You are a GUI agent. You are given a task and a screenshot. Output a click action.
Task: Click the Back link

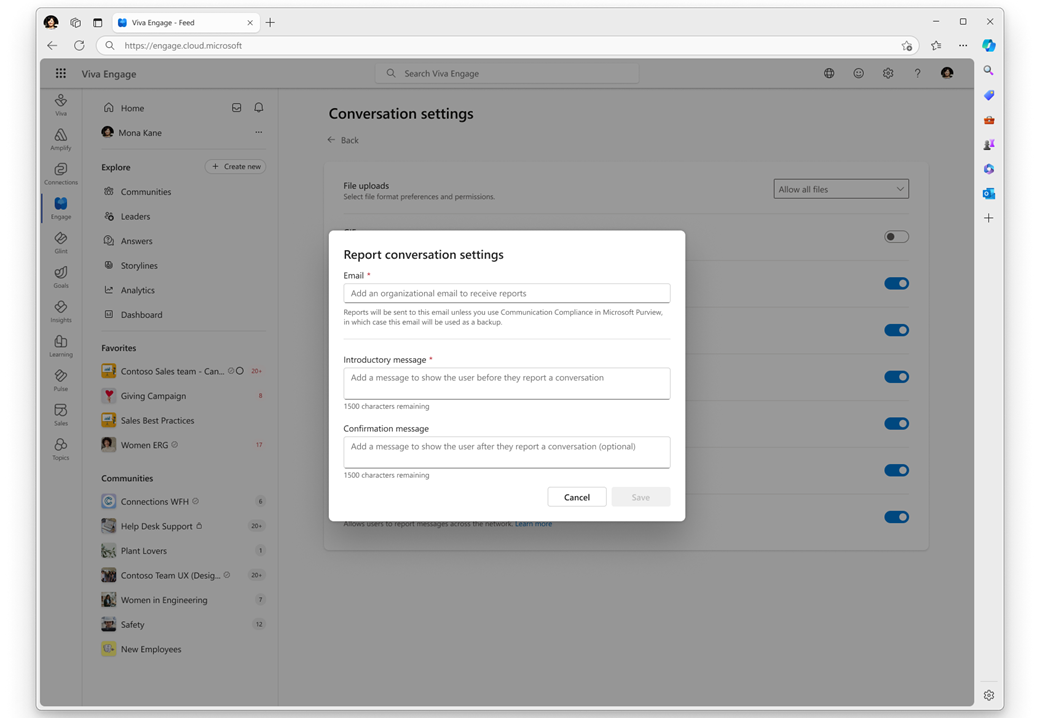point(343,140)
